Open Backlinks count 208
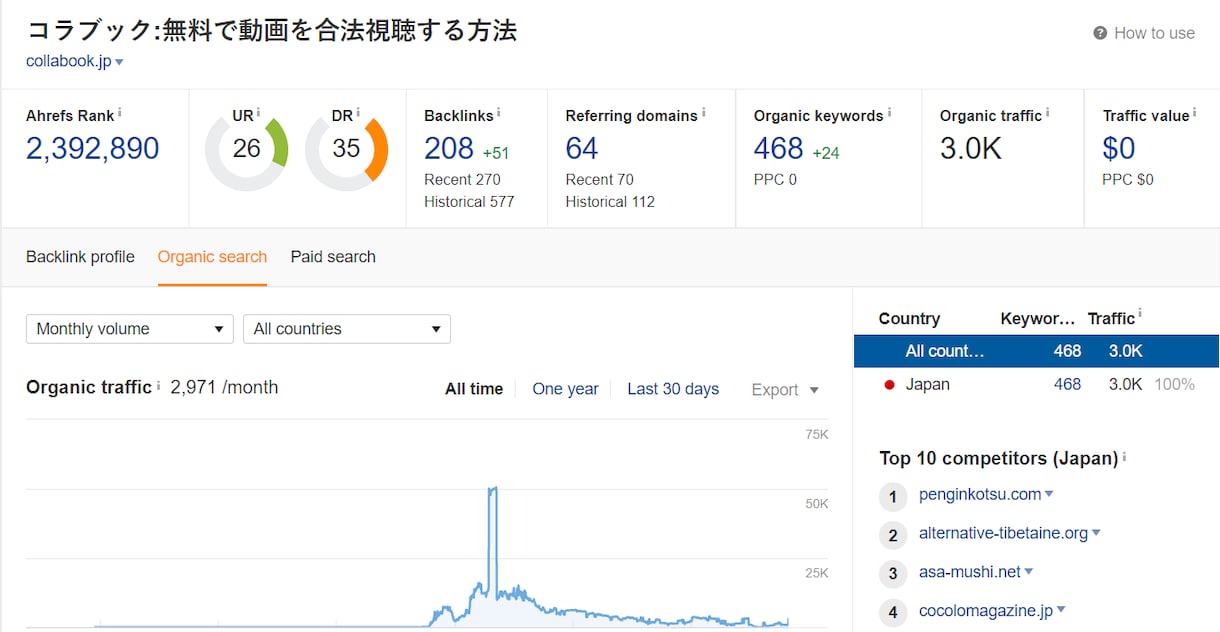Screen dimensions: 1220x632 449,149
